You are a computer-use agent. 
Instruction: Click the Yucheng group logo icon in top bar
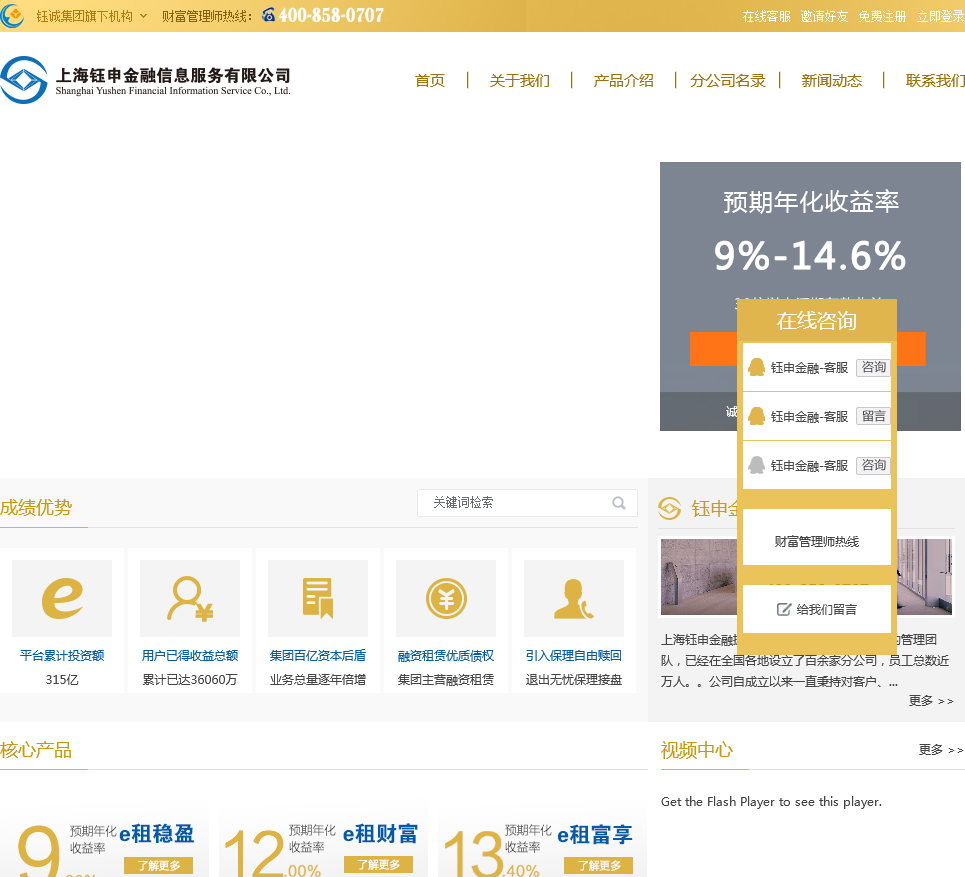pos(12,15)
